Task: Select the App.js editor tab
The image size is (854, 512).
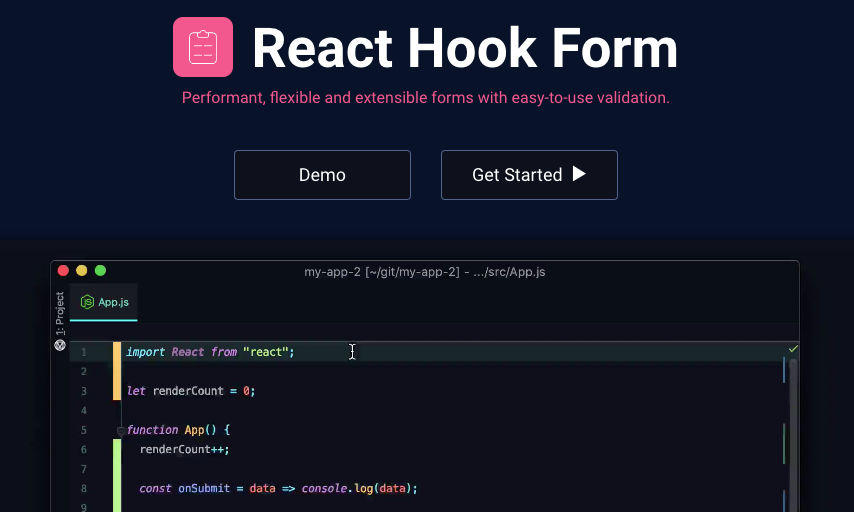Action: (104, 302)
